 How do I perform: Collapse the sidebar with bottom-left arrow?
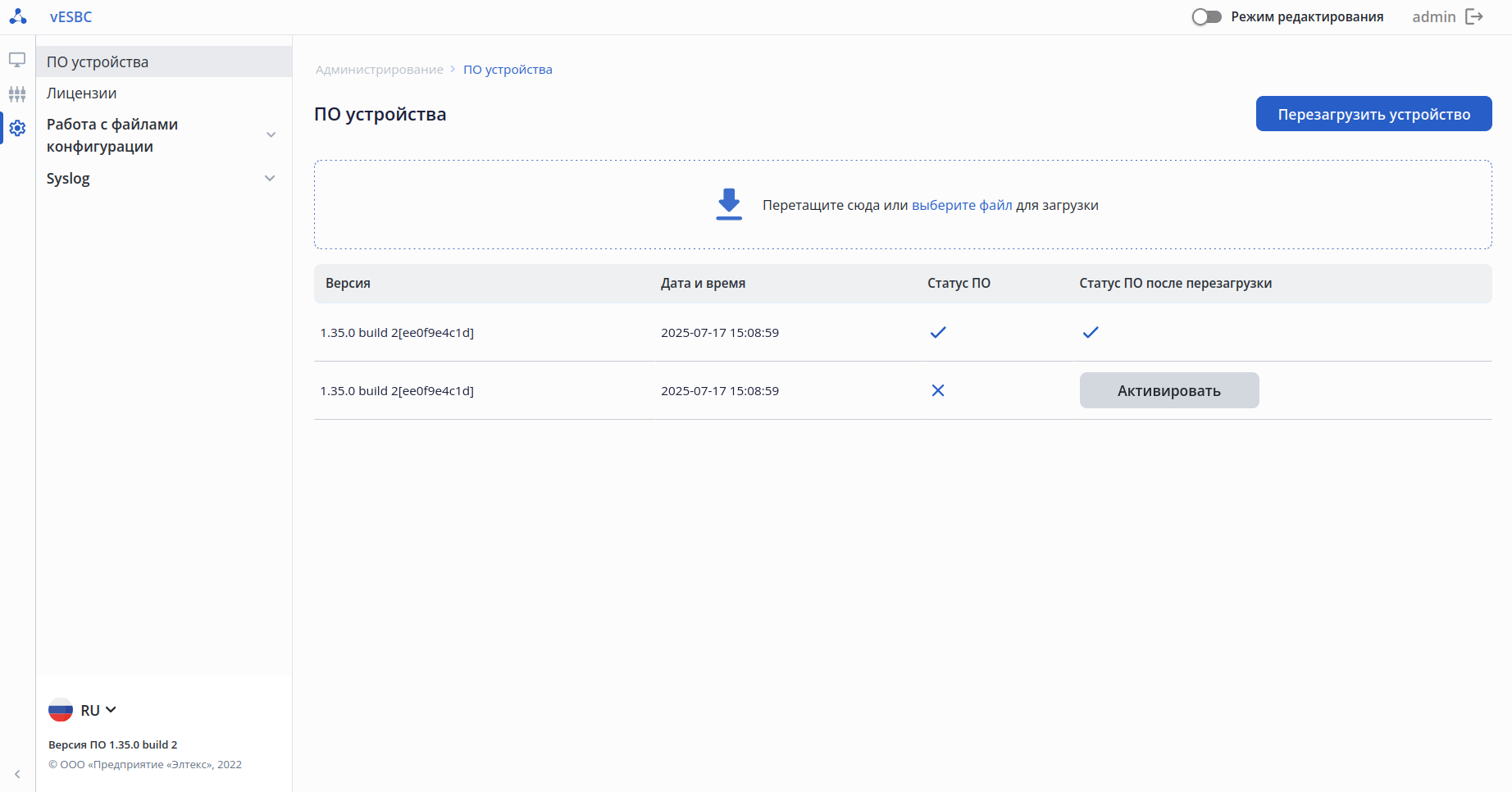pyautogui.click(x=17, y=774)
